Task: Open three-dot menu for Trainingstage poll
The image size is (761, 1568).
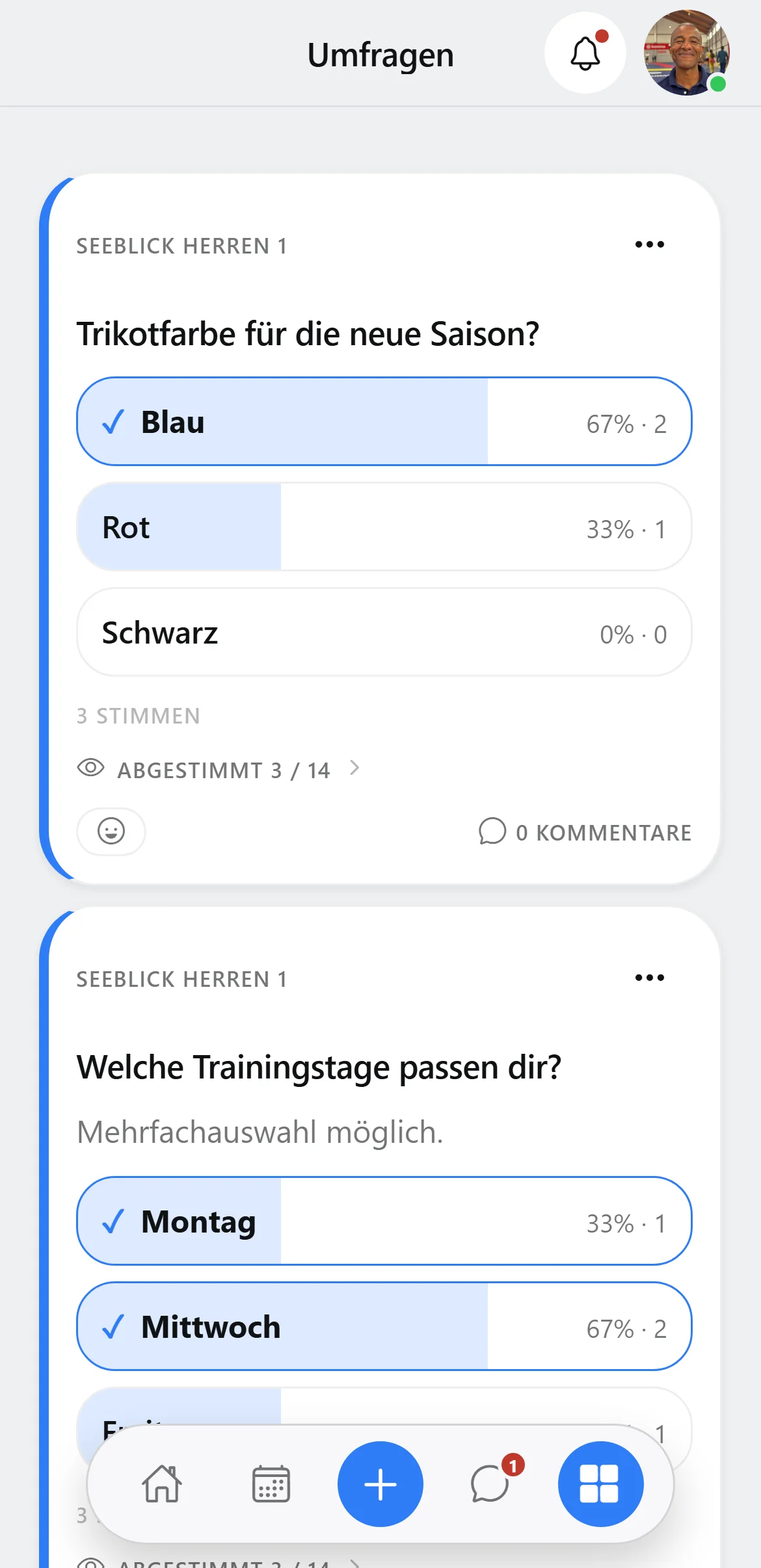Action: [649, 978]
